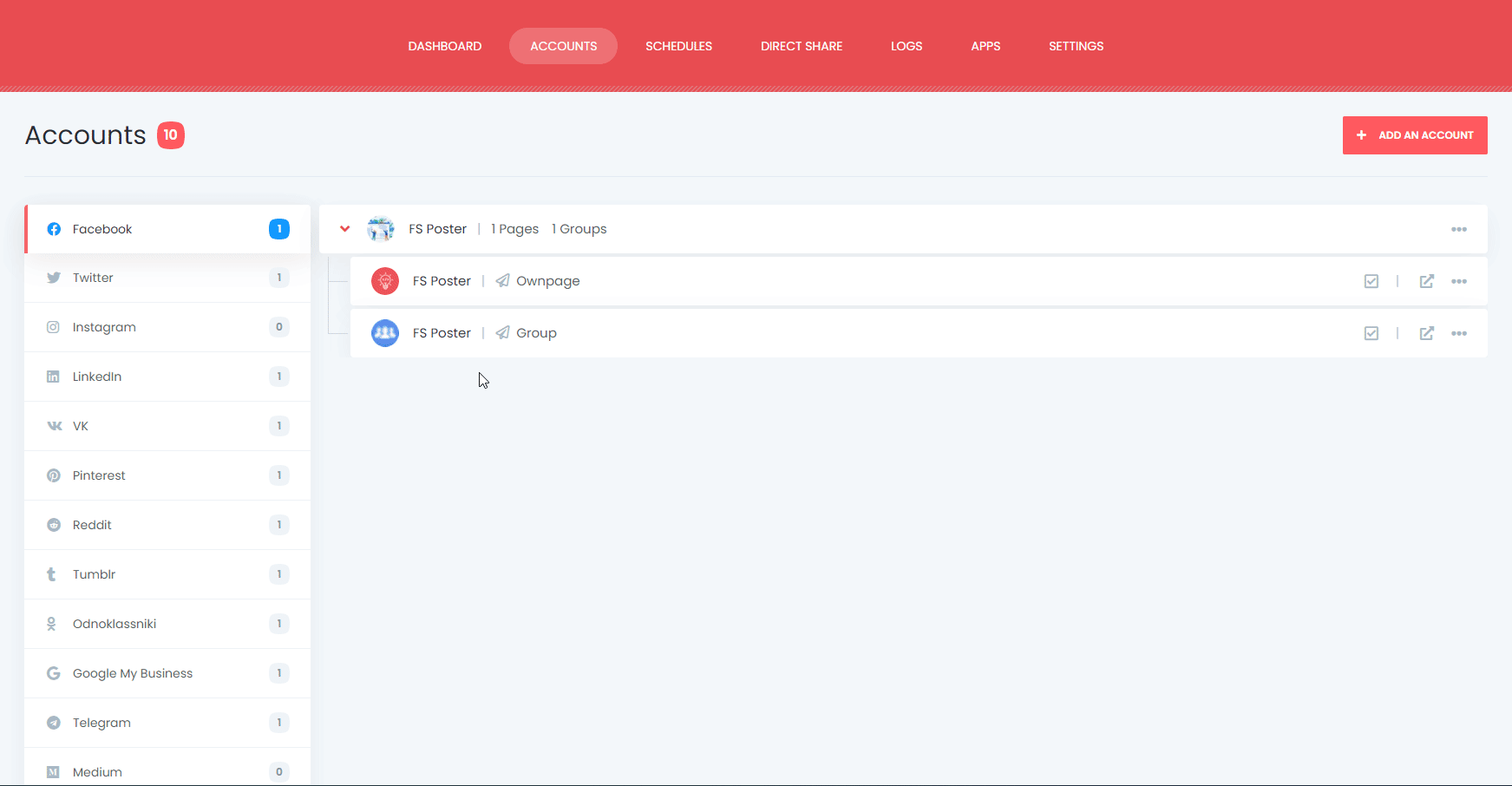Go to the Dashboard tab

point(445,46)
